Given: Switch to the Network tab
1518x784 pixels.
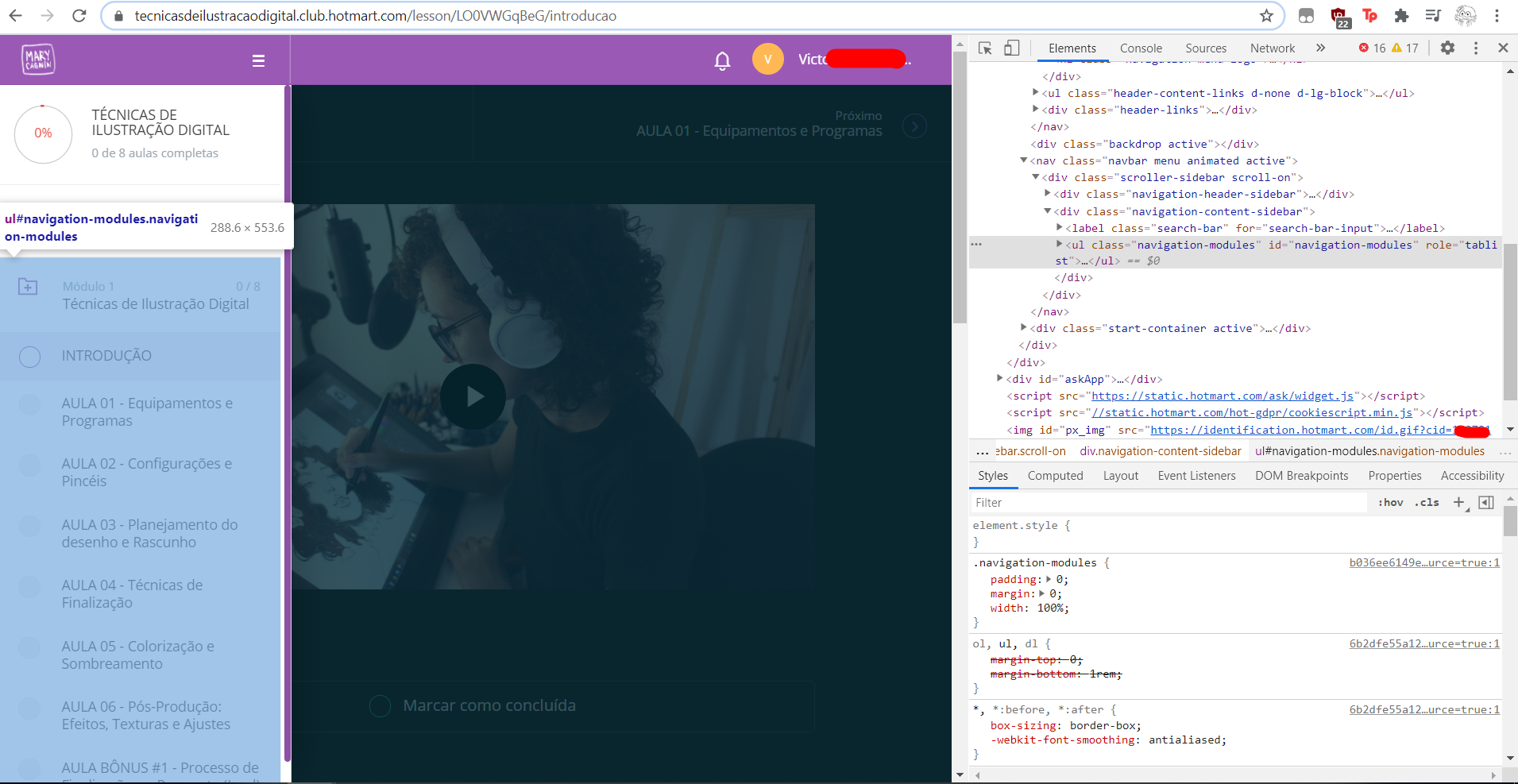Looking at the screenshot, I should click(x=1273, y=48).
